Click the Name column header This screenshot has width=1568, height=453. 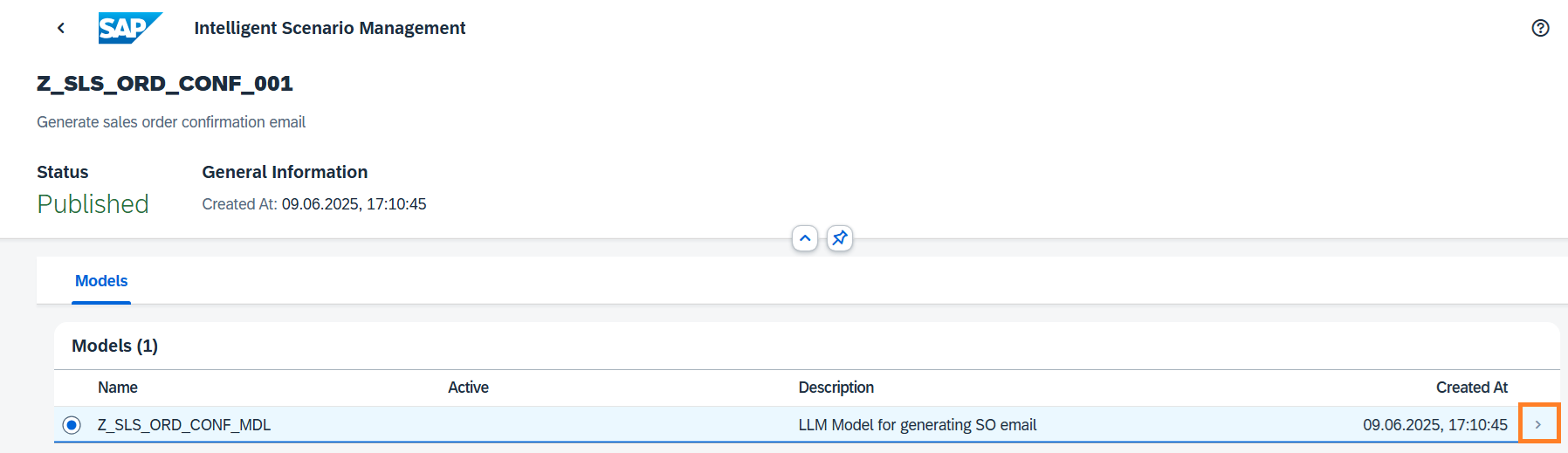point(118,388)
